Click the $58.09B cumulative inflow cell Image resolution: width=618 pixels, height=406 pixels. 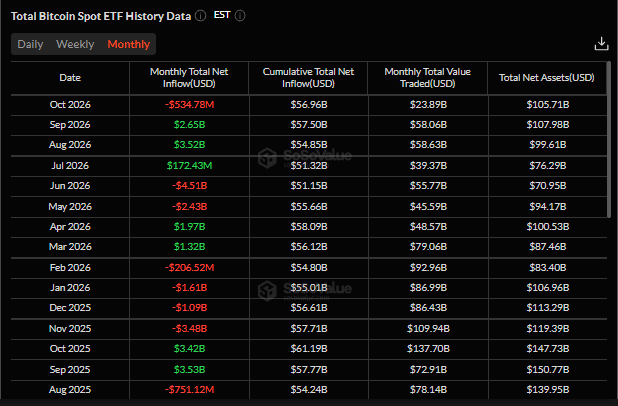309,227
